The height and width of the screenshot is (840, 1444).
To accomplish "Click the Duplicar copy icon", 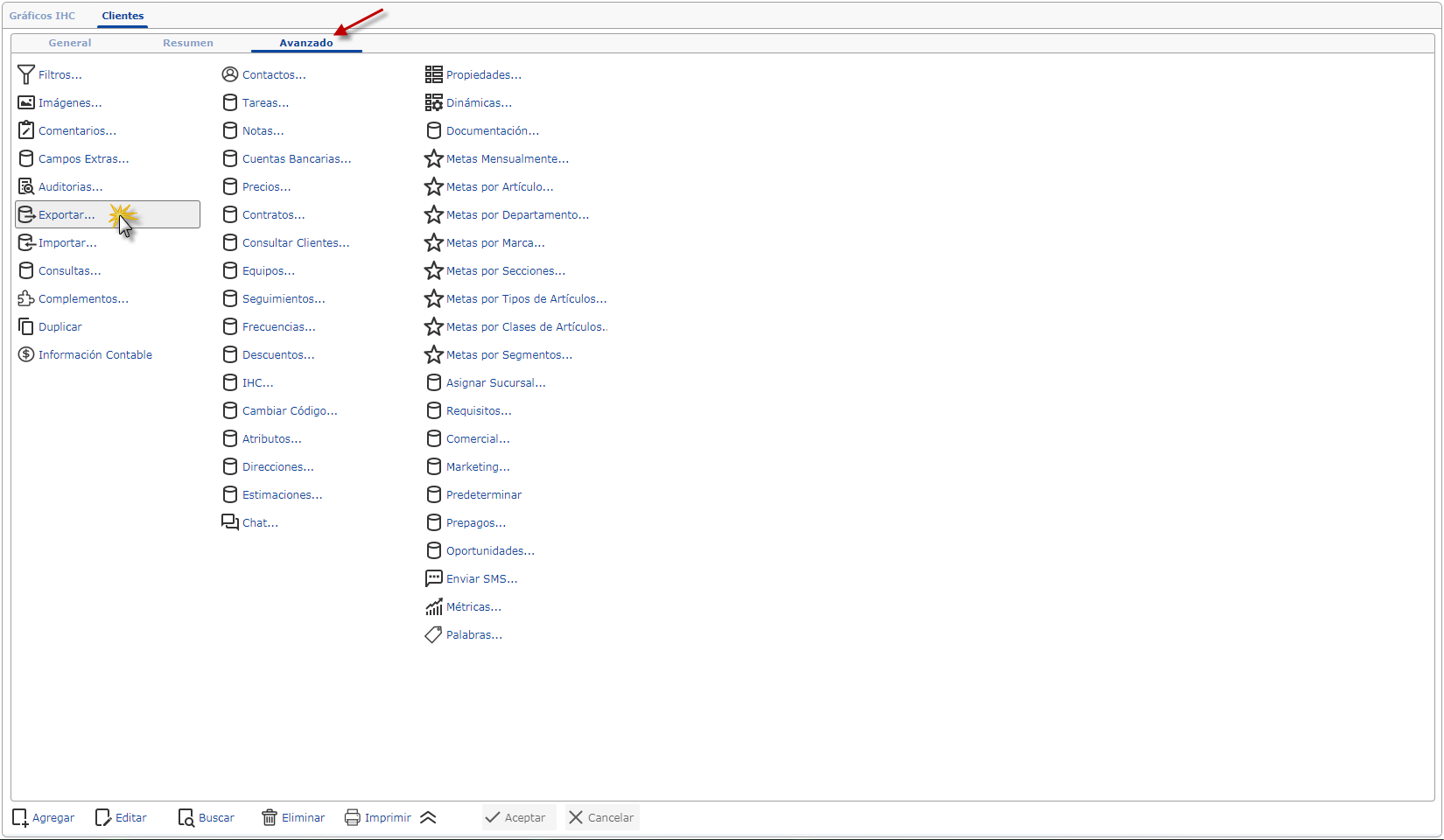I will tap(26, 326).
